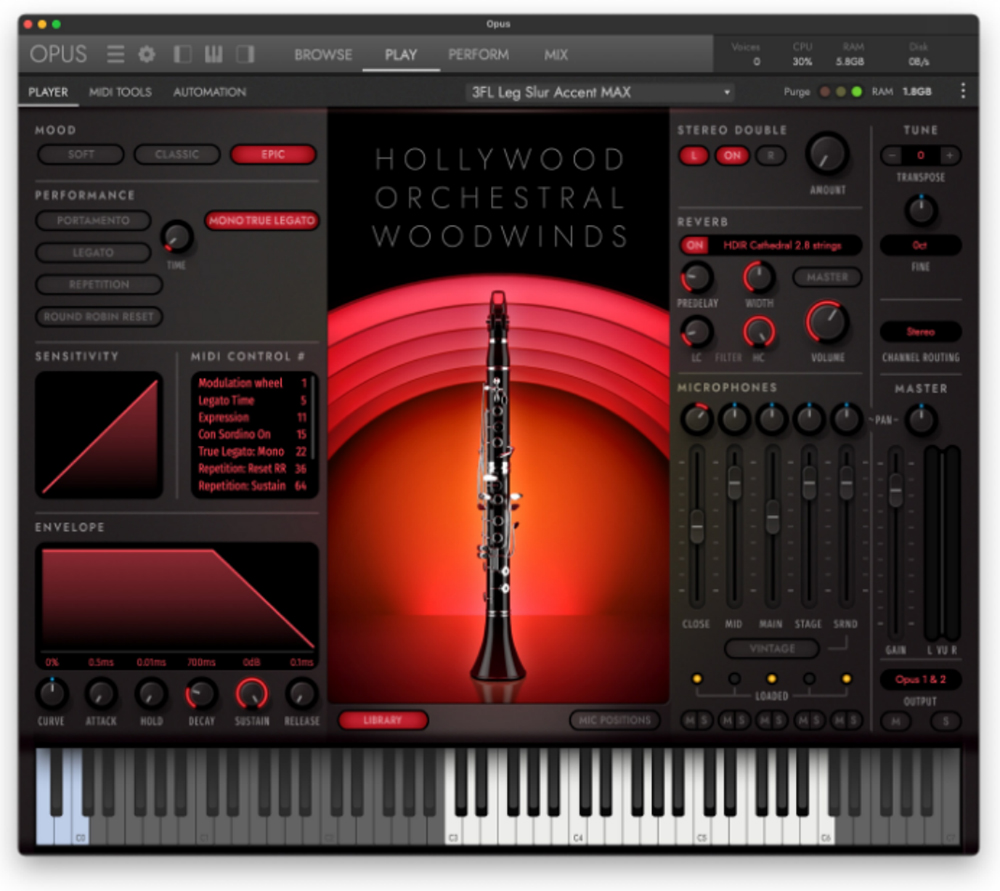Open the hamburger main menu
The image size is (1000, 891).
click(115, 54)
